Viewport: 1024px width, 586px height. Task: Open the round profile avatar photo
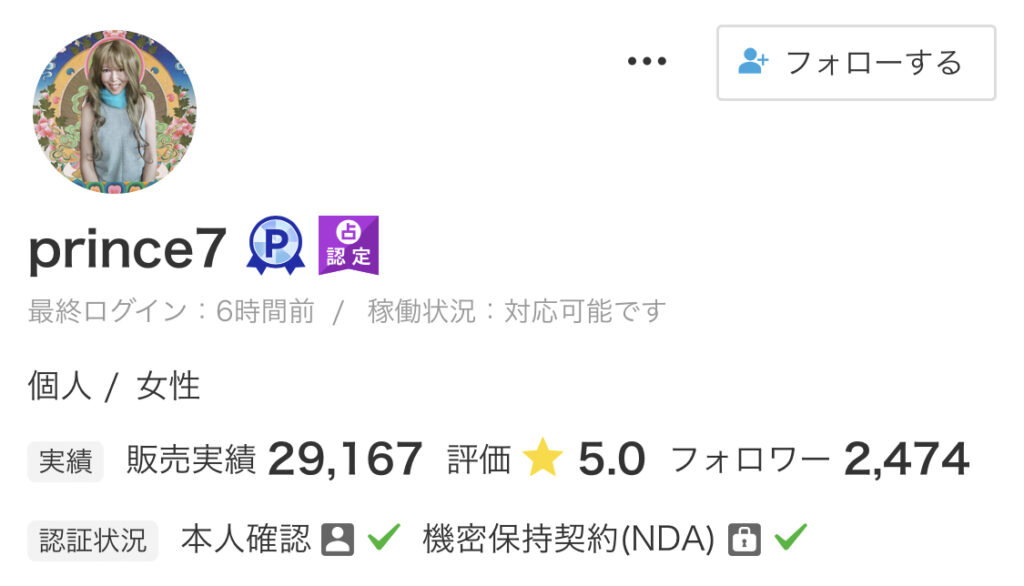click(115, 112)
